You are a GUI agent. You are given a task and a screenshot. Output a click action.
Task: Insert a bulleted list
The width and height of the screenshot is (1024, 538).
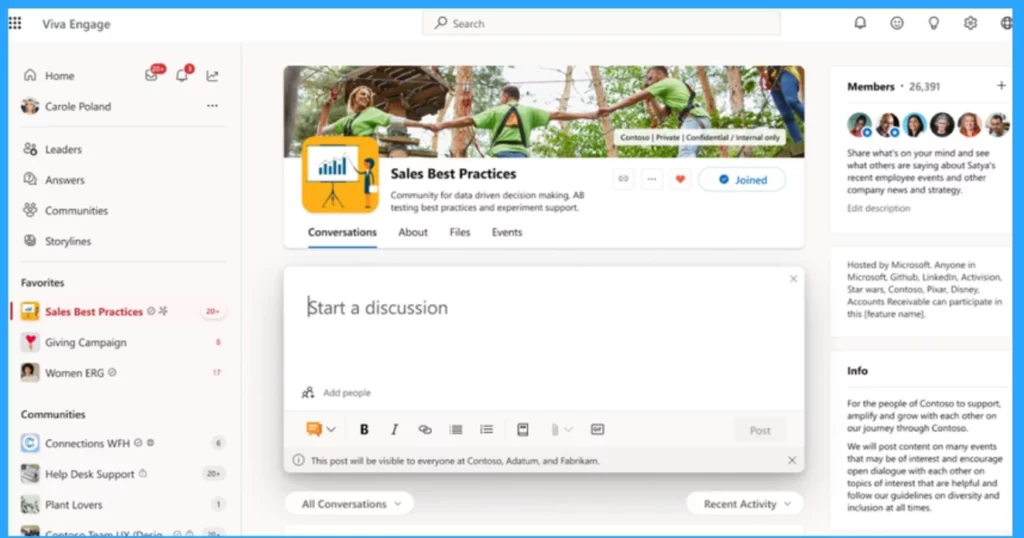coord(487,430)
